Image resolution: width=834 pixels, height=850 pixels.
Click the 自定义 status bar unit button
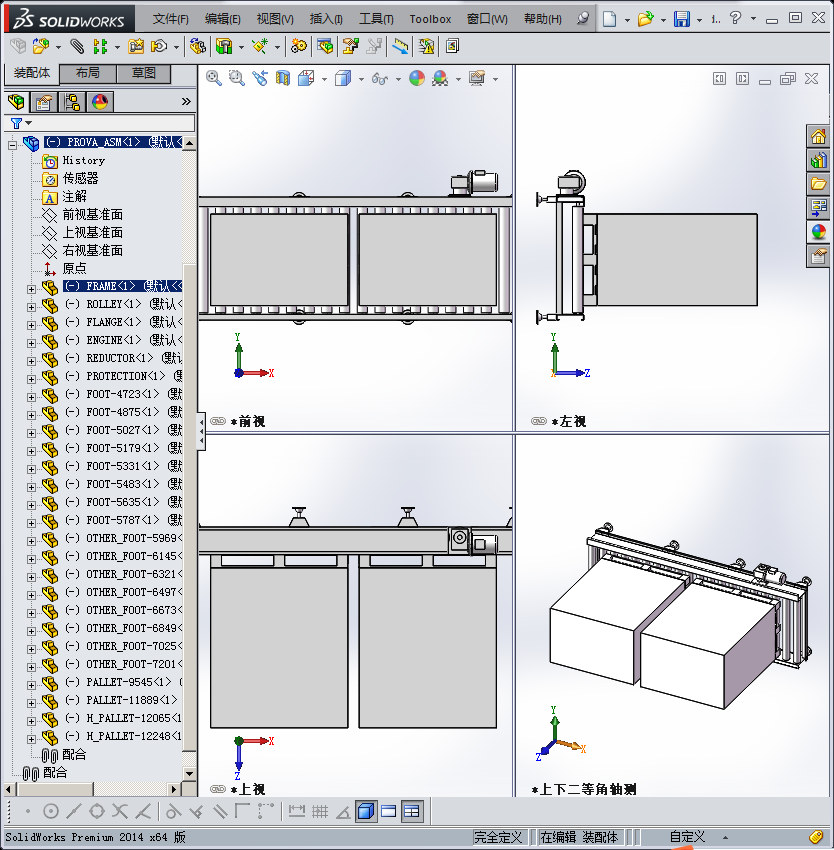[x=687, y=837]
